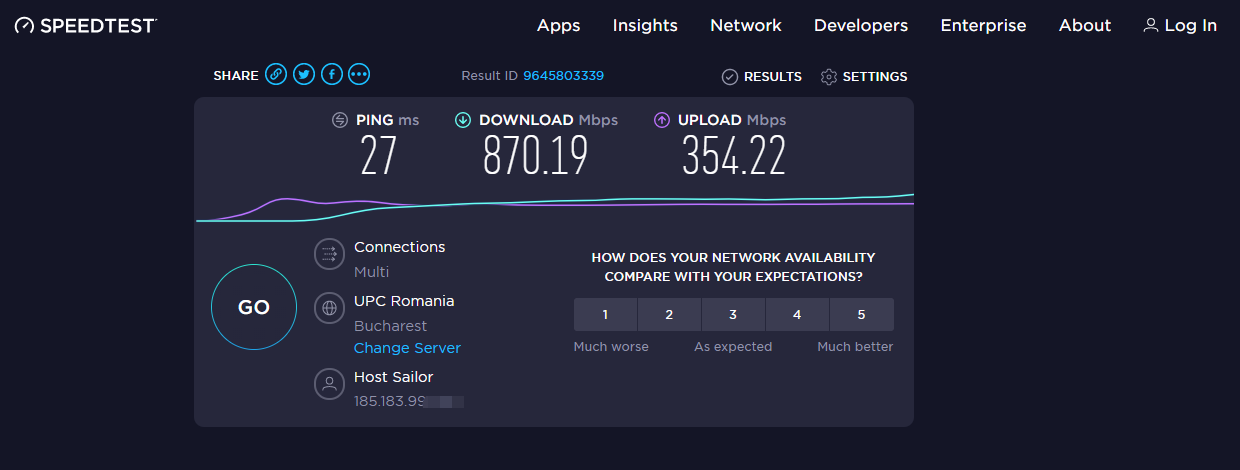Click the Log In person icon
Viewport: 1240px width, 470px height.
[1151, 25]
